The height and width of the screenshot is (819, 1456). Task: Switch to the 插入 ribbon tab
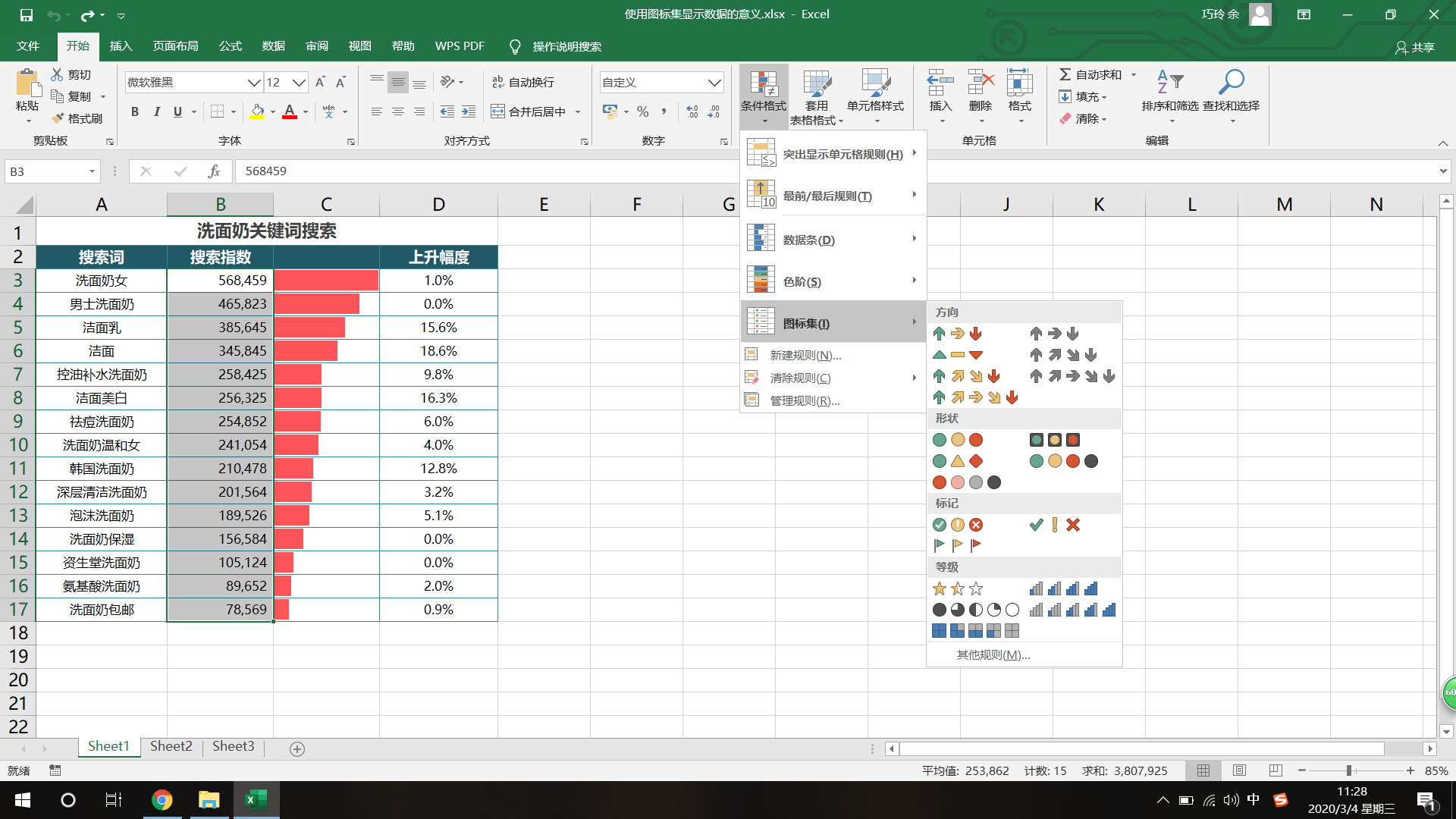(x=121, y=46)
